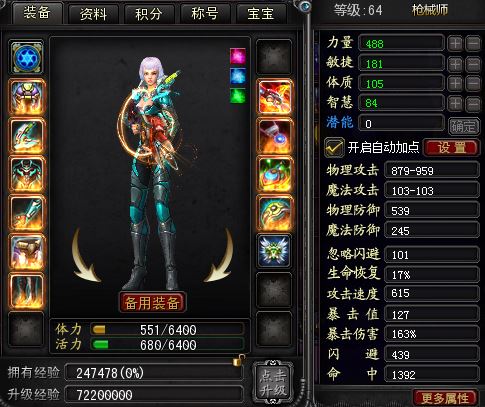Screen dimensions: 485x407
Task: Increase 智慧 with its plus button
Action: [x=455, y=103]
